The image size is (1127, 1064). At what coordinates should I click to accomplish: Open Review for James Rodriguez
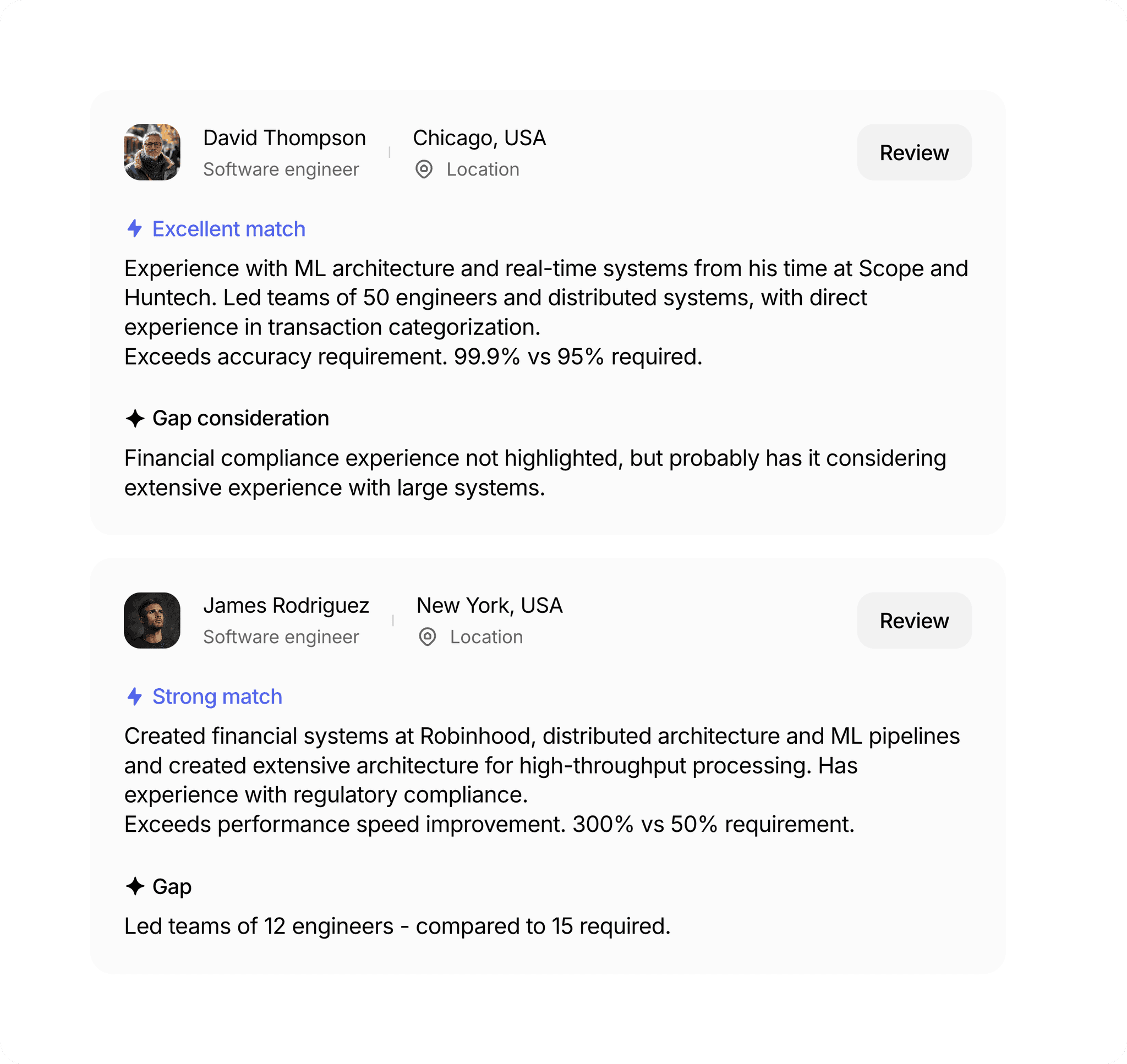914,621
